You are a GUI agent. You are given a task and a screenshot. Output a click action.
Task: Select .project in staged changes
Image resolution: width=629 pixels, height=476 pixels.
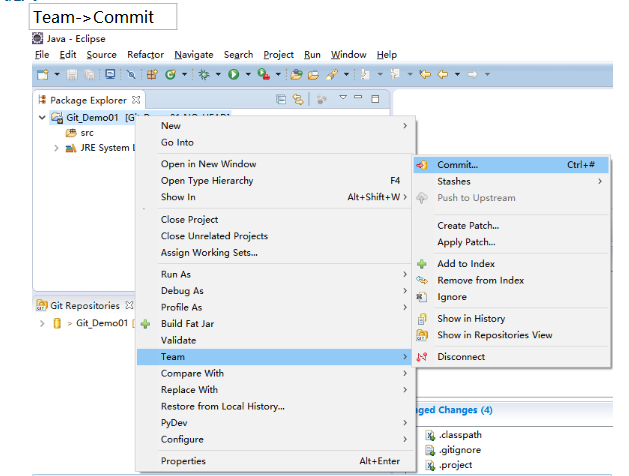point(455,465)
